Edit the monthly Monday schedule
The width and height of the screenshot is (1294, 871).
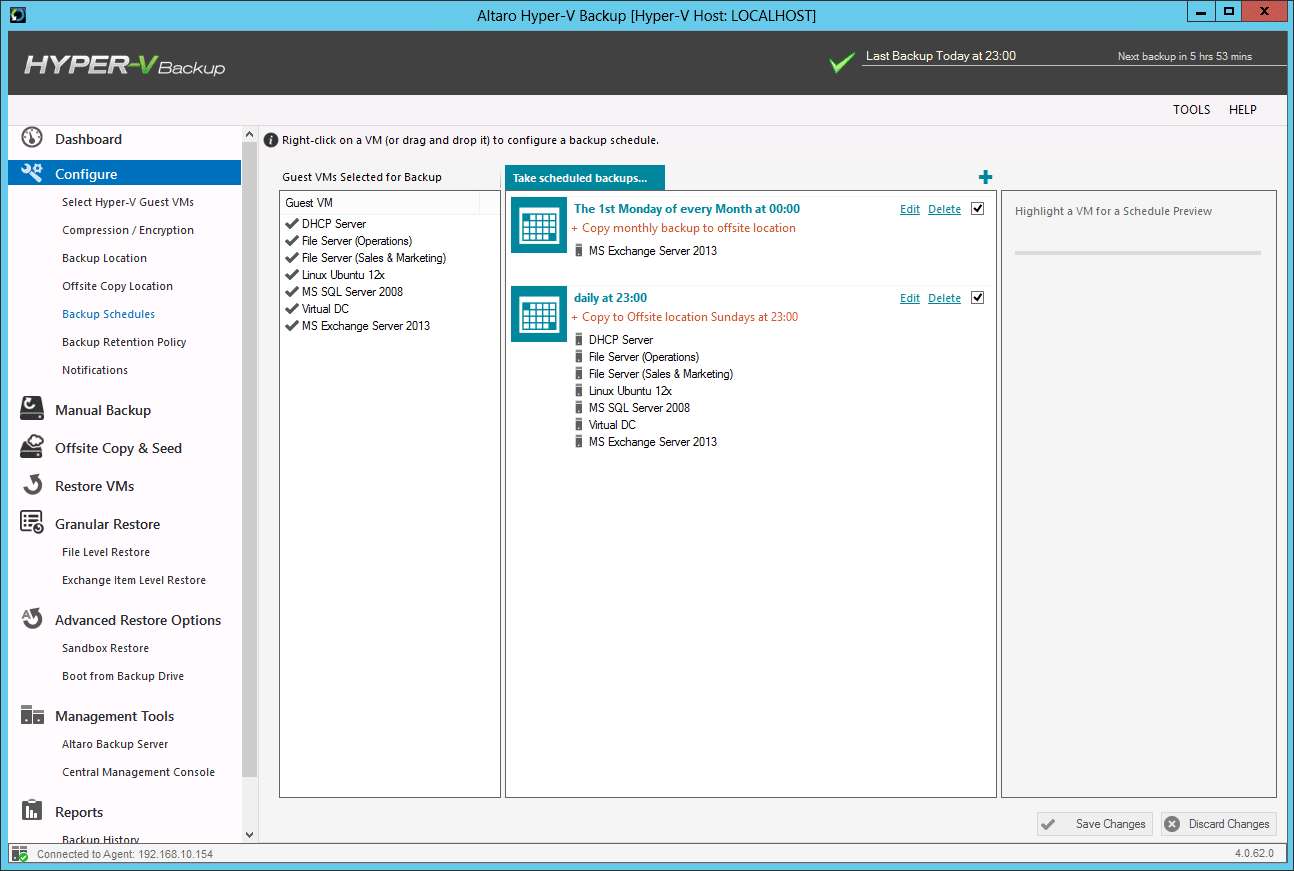910,209
